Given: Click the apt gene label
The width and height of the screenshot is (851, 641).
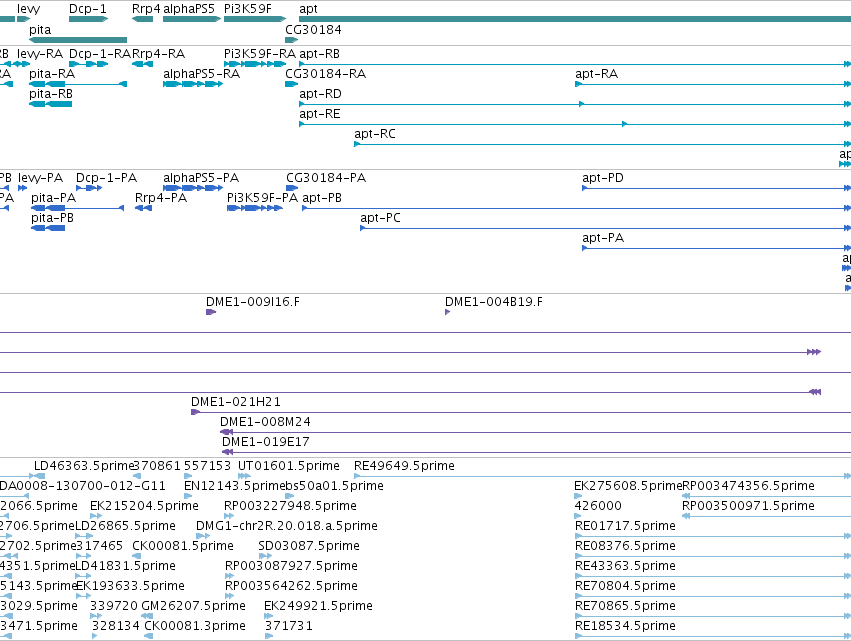Looking at the screenshot, I should 308,9.
